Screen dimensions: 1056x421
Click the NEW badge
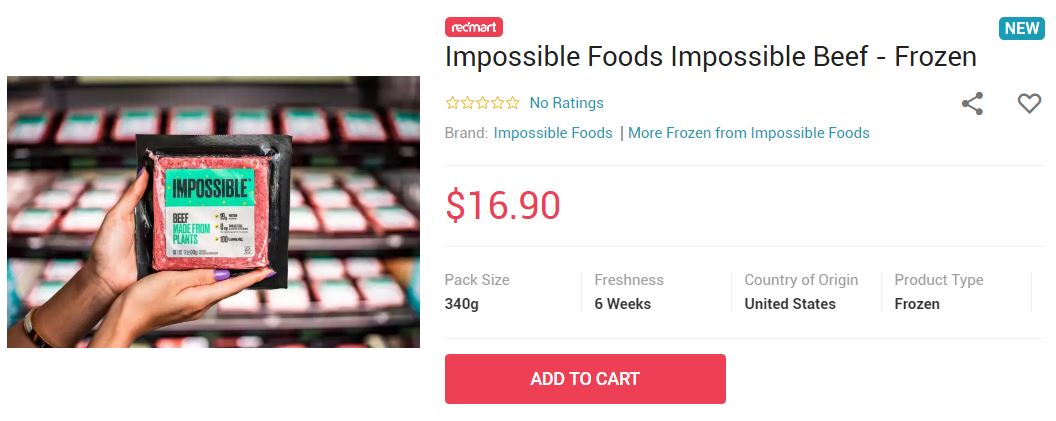[1021, 28]
